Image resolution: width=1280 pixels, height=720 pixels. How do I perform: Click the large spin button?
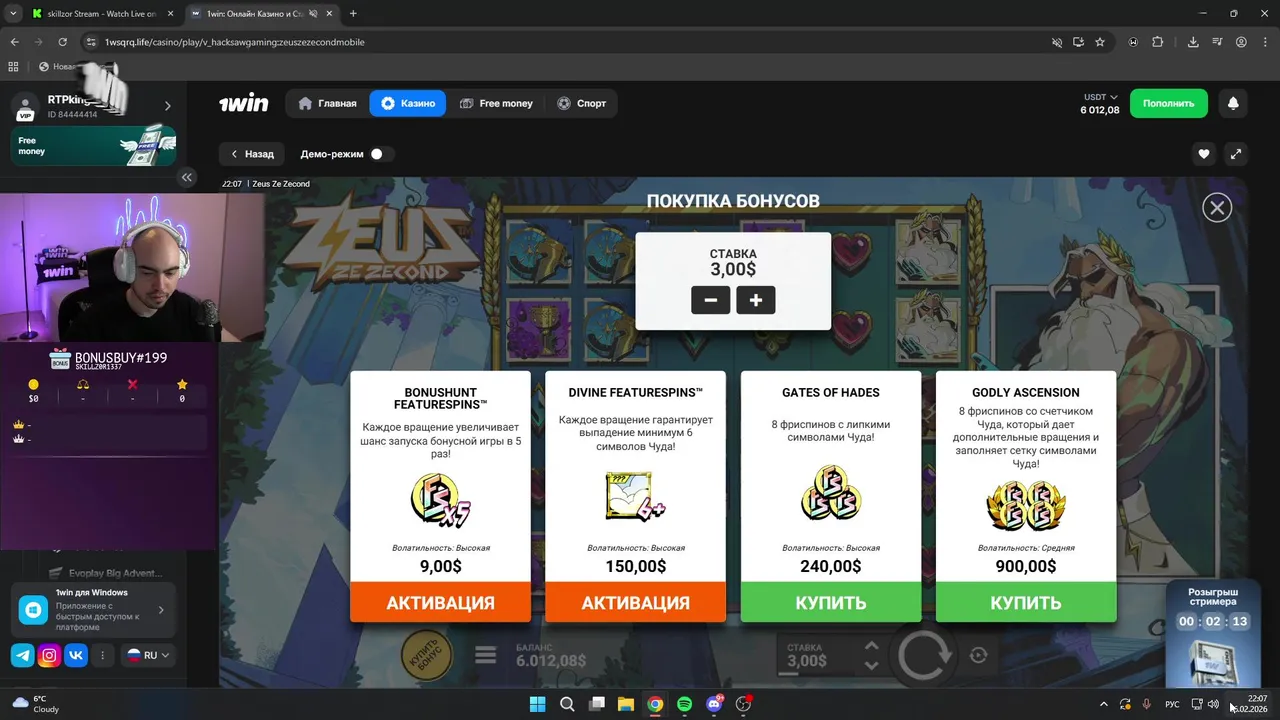pyautogui.click(x=926, y=656)
